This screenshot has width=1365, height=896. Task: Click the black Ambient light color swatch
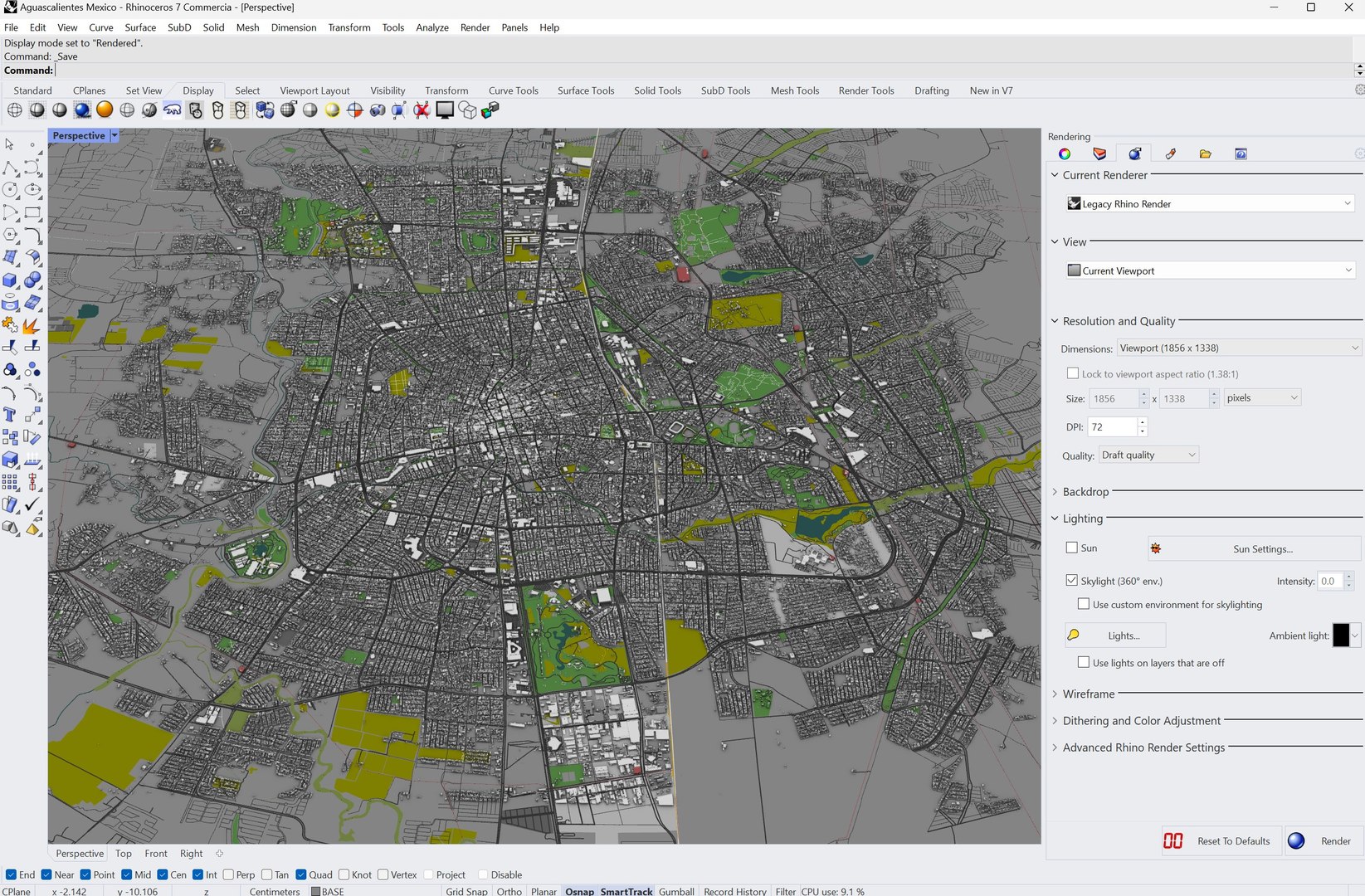[x=1340, y=635]
